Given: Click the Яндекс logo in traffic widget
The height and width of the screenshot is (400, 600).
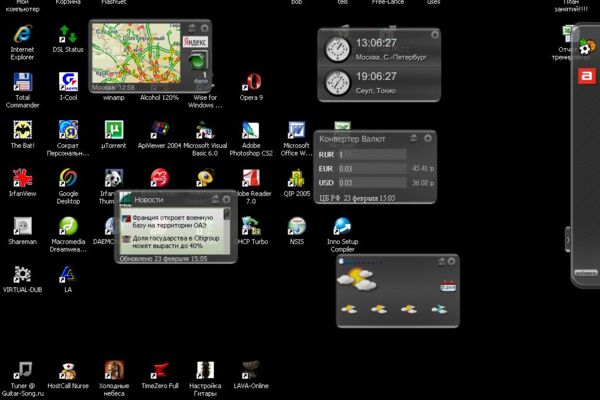Looking at the screenshot, I should coord(195,42).
